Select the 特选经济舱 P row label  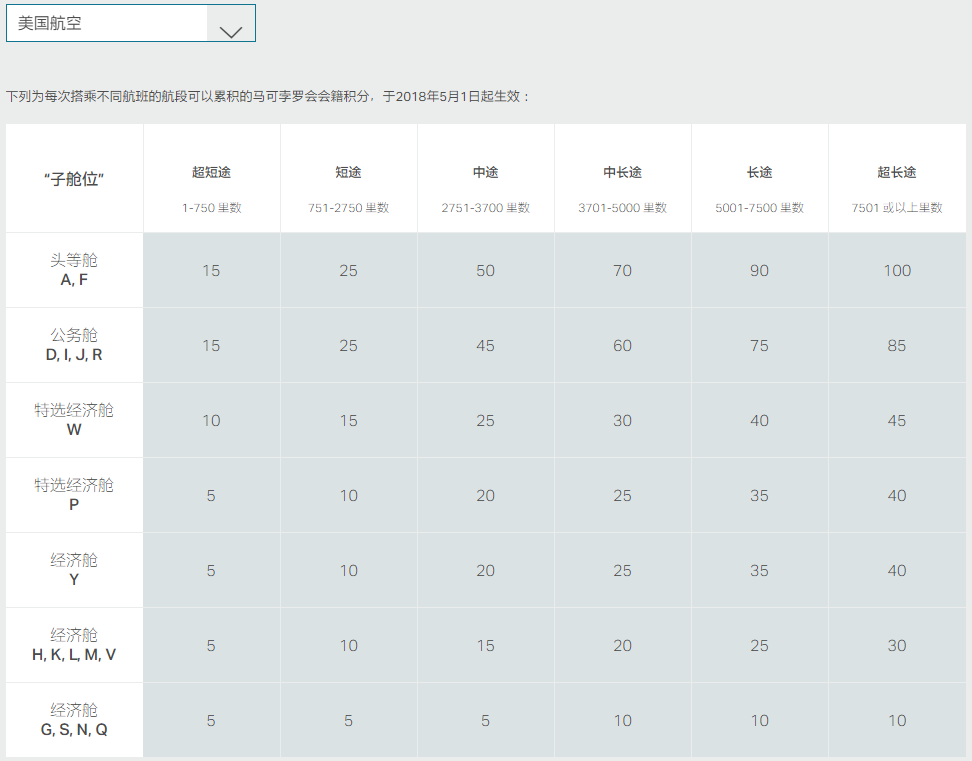pos(74,495)
